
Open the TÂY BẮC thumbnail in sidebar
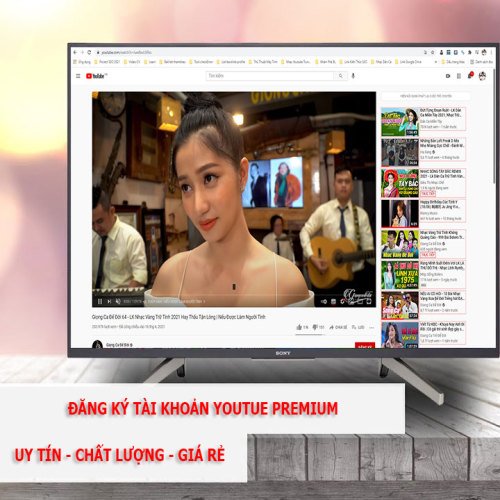(400, 183)
